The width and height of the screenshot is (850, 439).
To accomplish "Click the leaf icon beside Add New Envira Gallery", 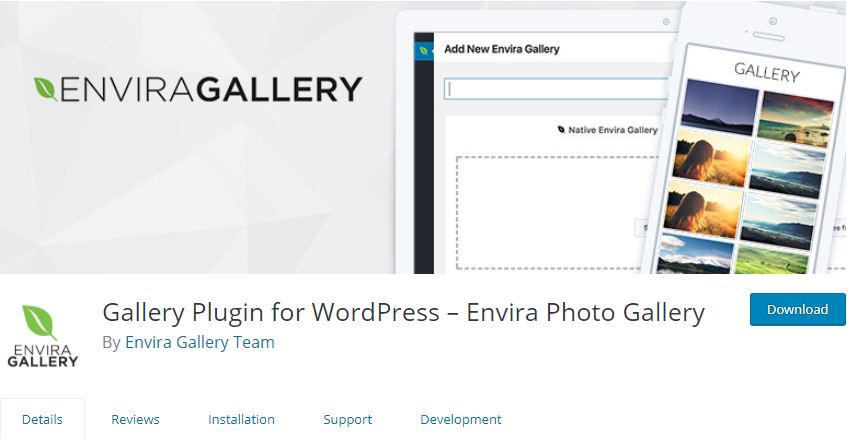I will click(424, 50).
